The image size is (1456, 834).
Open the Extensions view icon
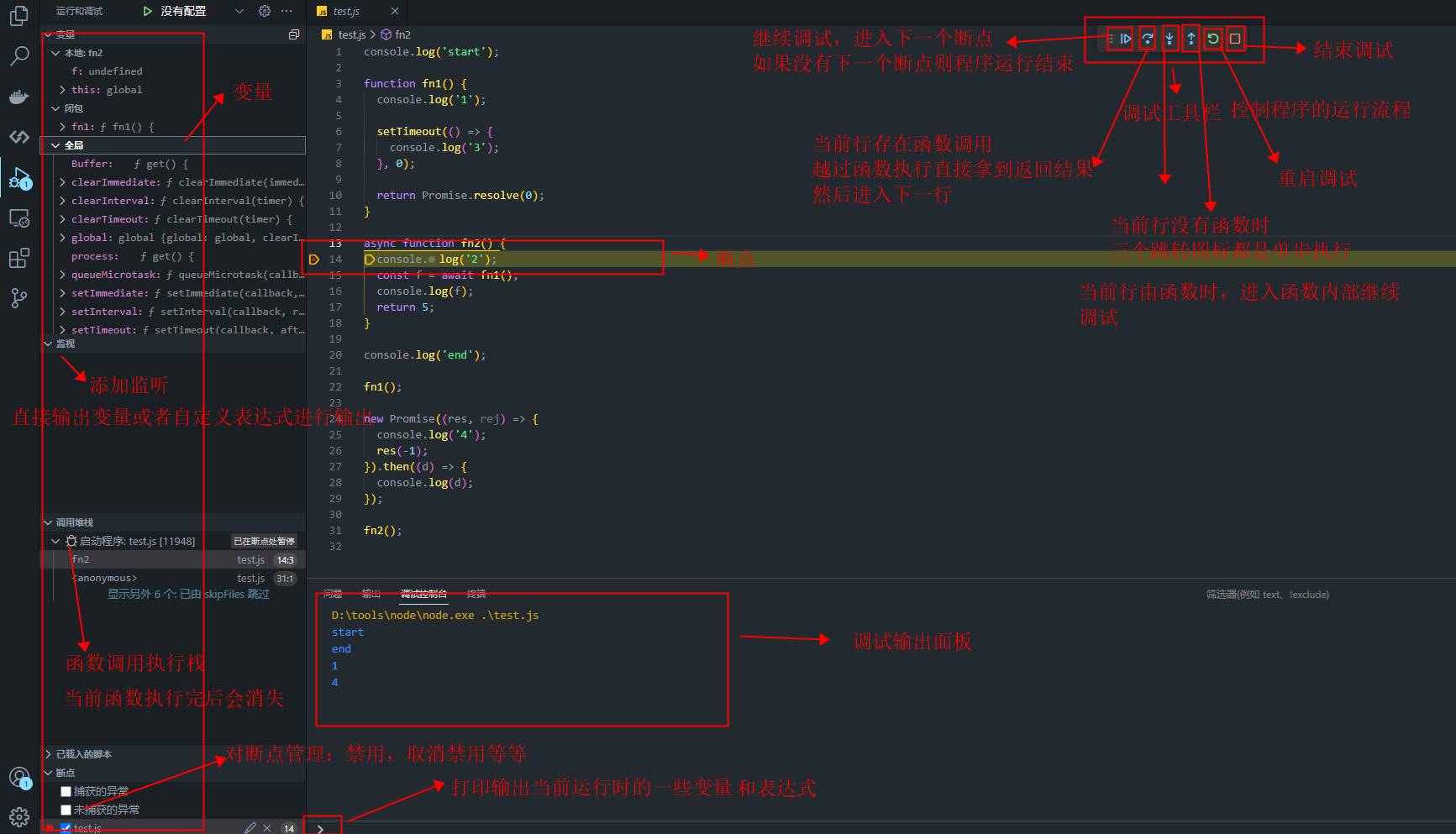(18, 258)
